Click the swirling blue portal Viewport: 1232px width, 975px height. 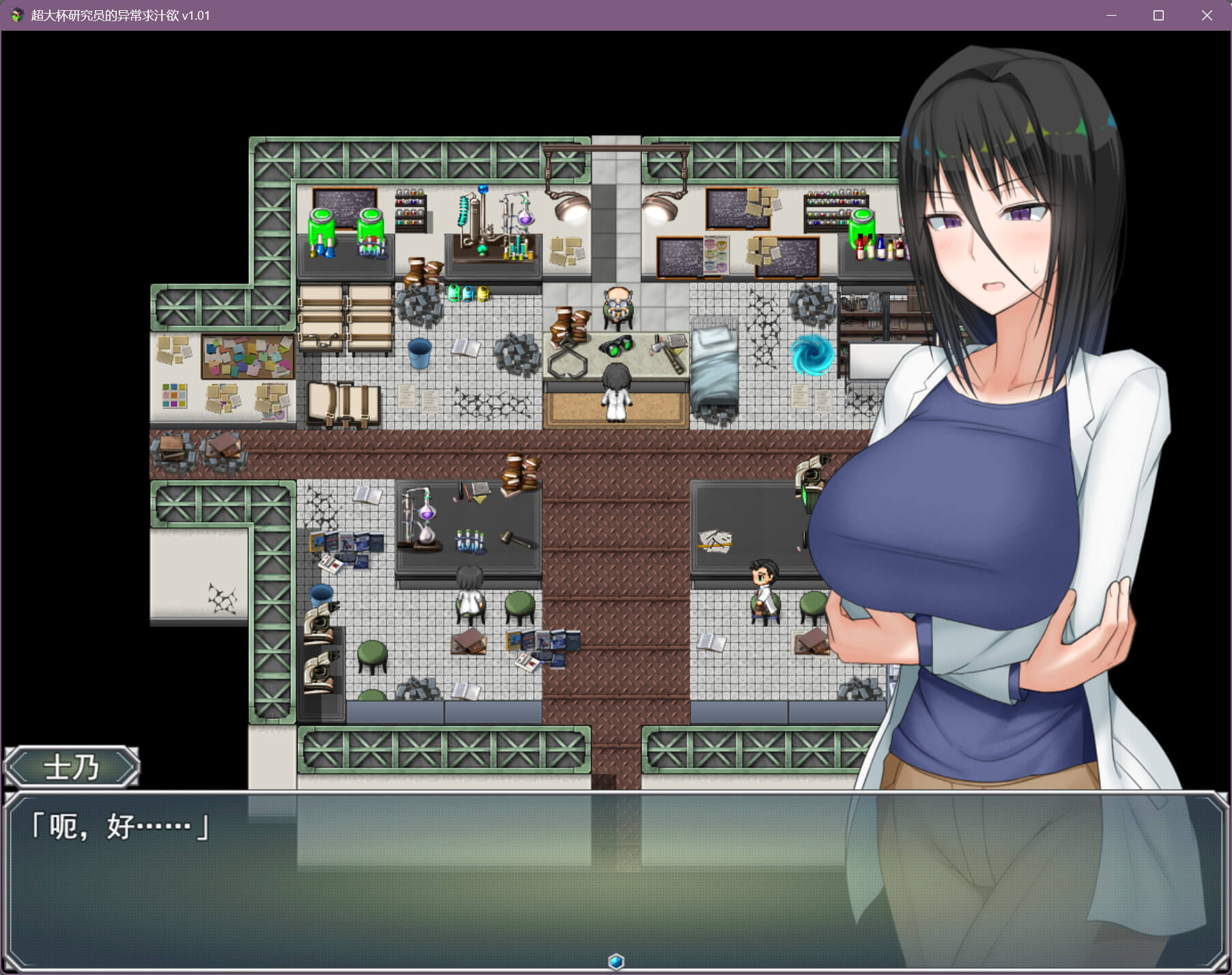click(x=812, y=355)
